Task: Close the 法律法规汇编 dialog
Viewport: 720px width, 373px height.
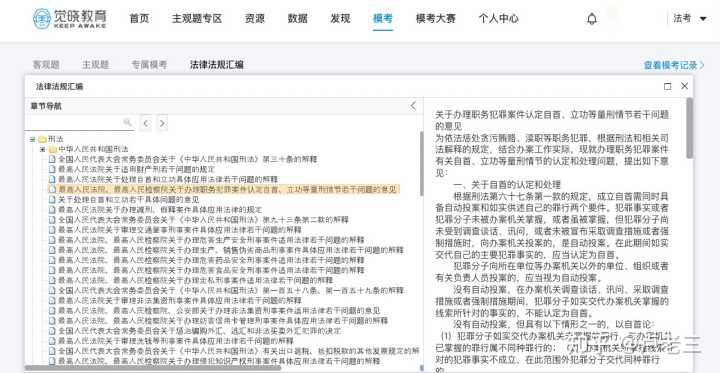Action: [x=684, y=86]
